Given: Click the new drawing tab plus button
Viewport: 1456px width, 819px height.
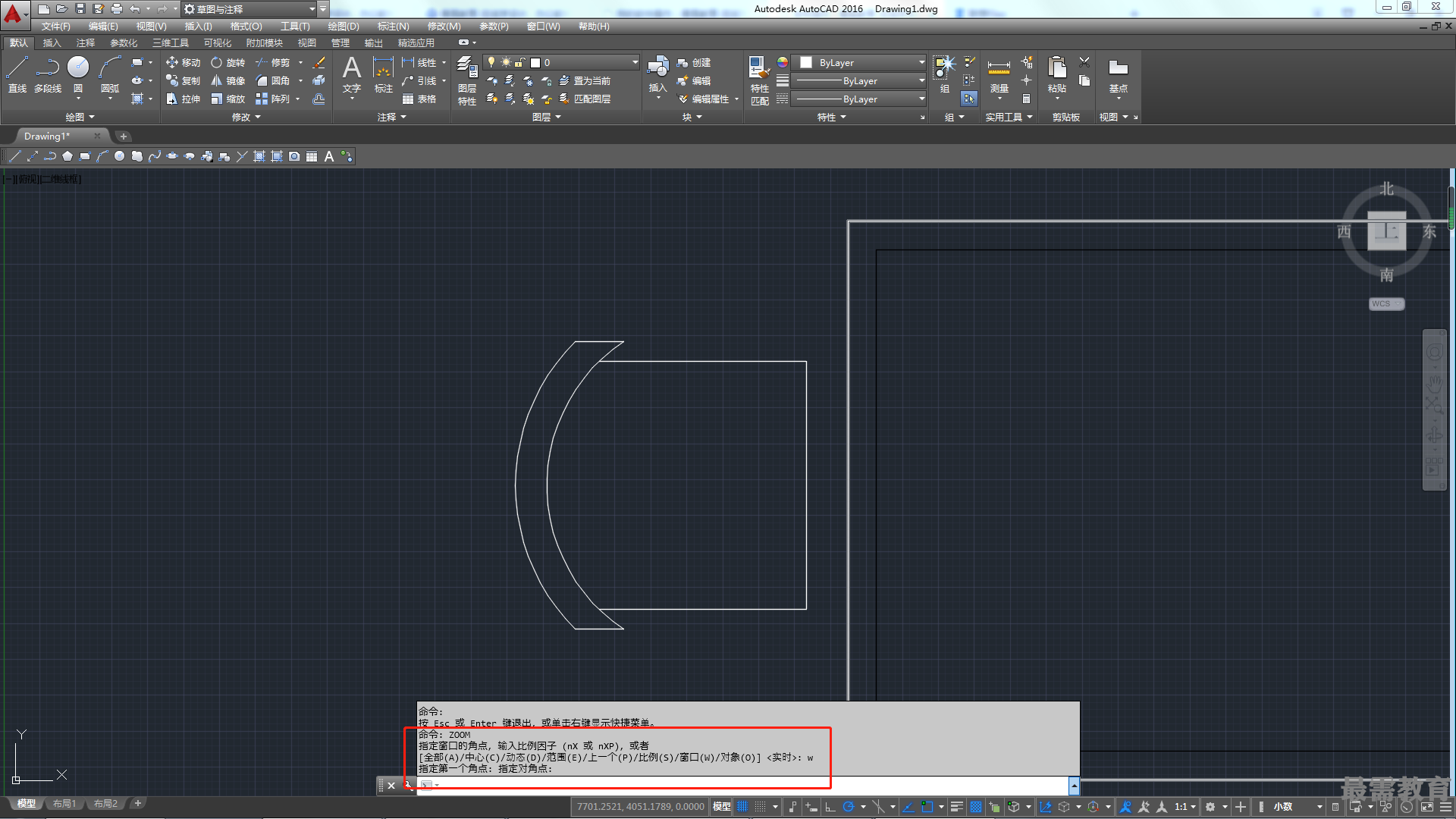Looking at the screenshot, I should [124, 136].
